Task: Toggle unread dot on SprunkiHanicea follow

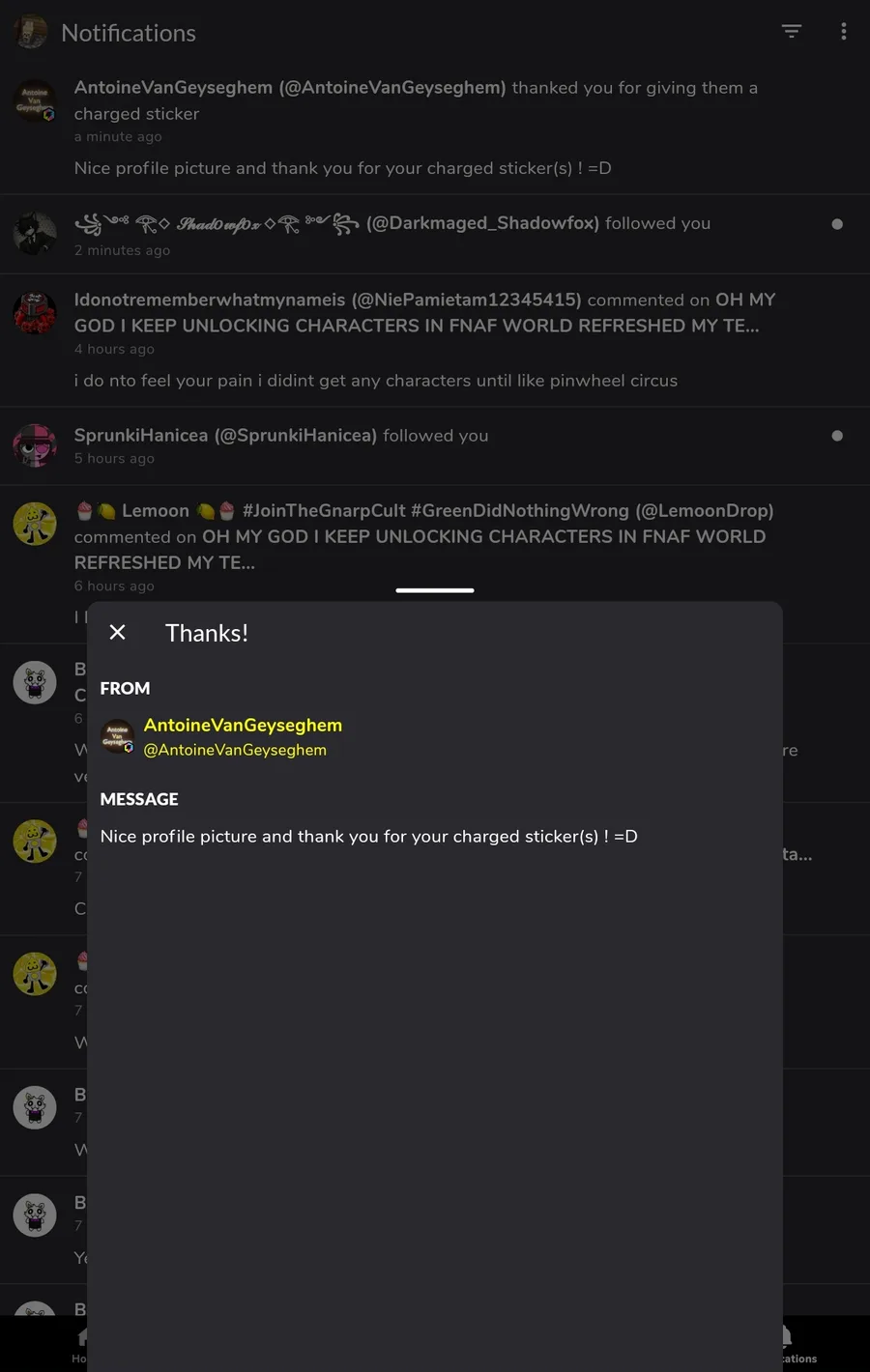Action: 837,436
